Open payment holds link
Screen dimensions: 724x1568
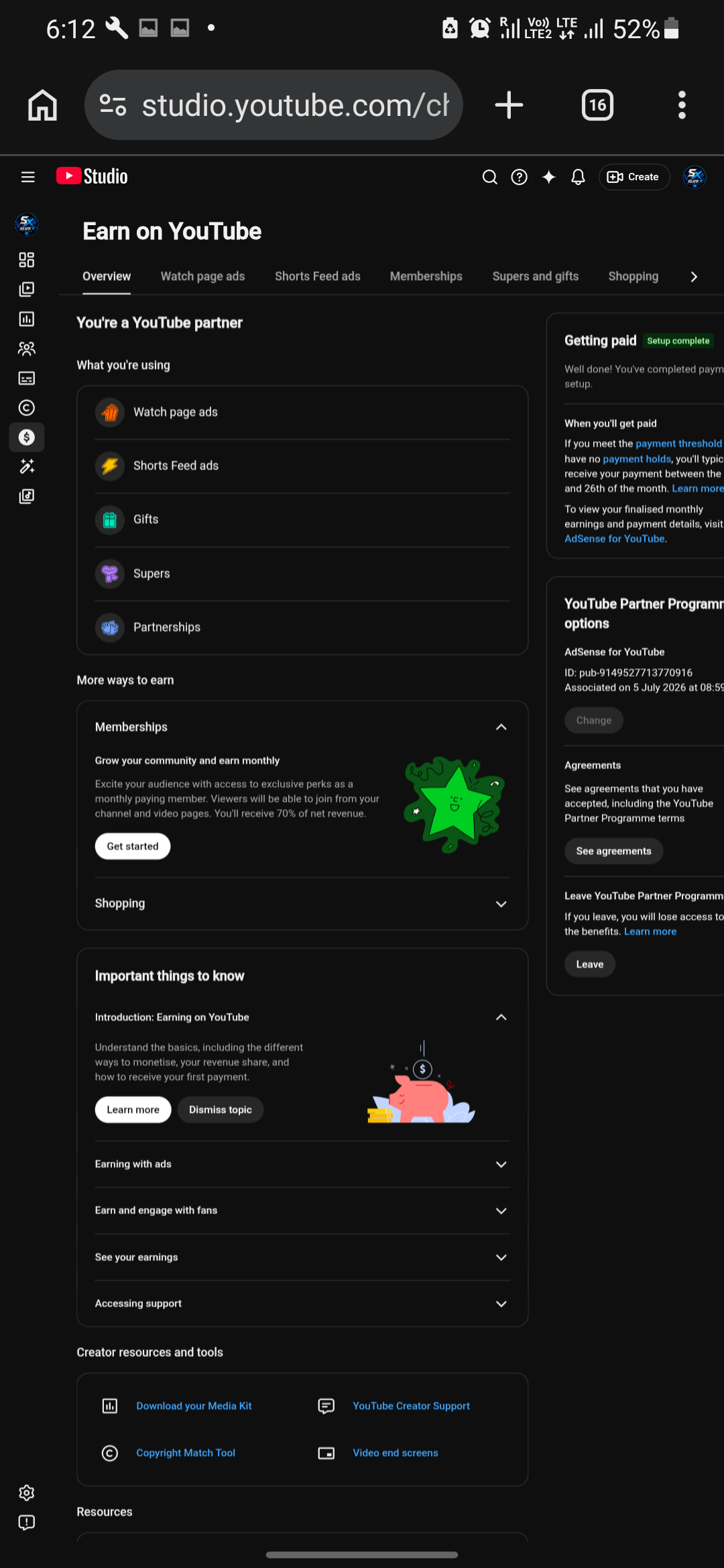[x=637, y=459]
